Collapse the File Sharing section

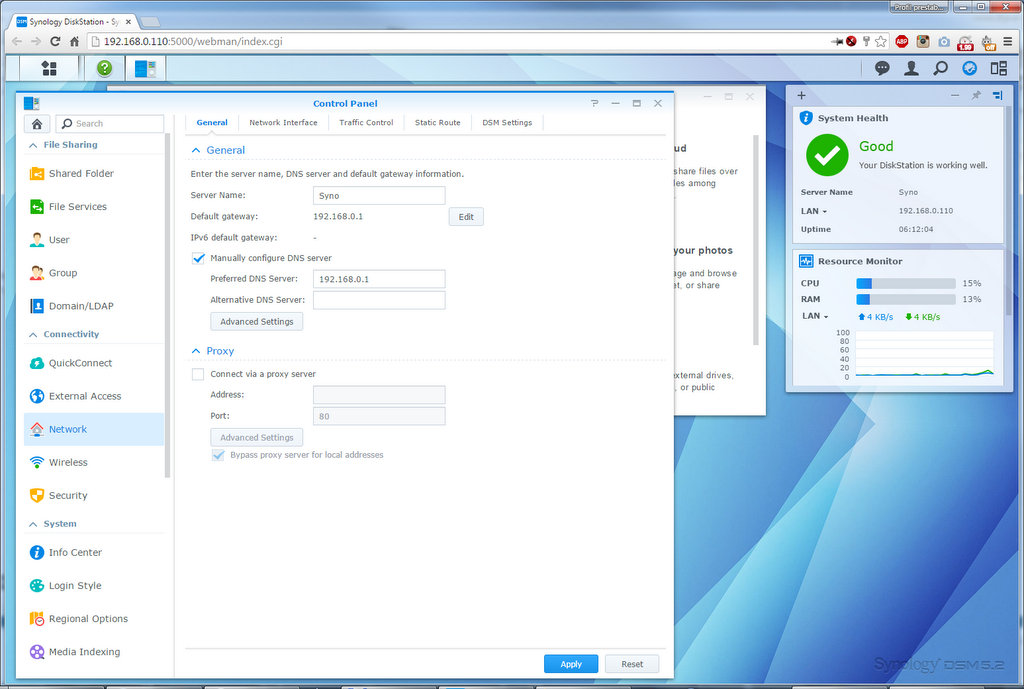(33, 145)
